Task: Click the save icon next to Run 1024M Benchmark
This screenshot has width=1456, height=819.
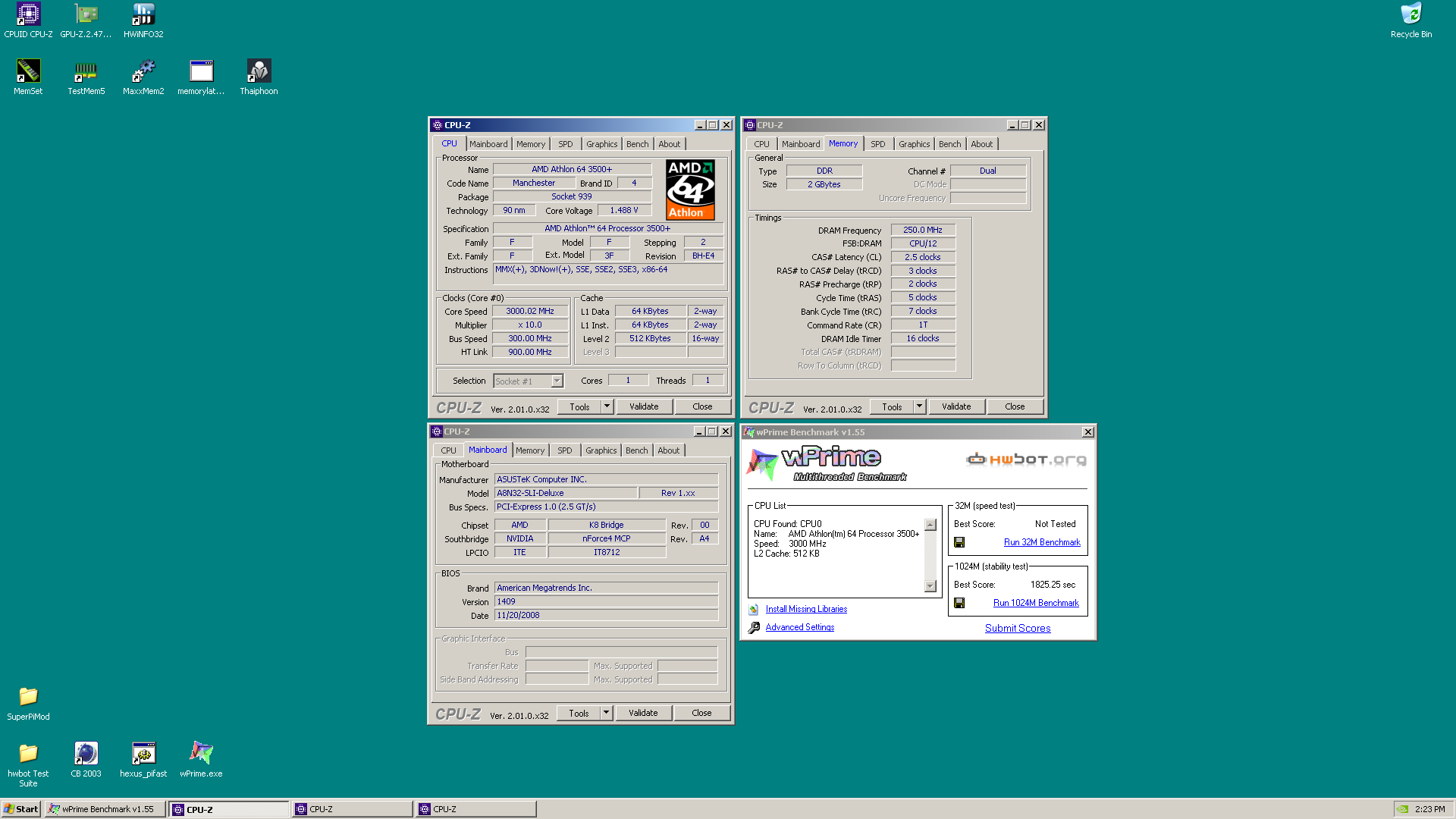Action: tap(959, 603)
